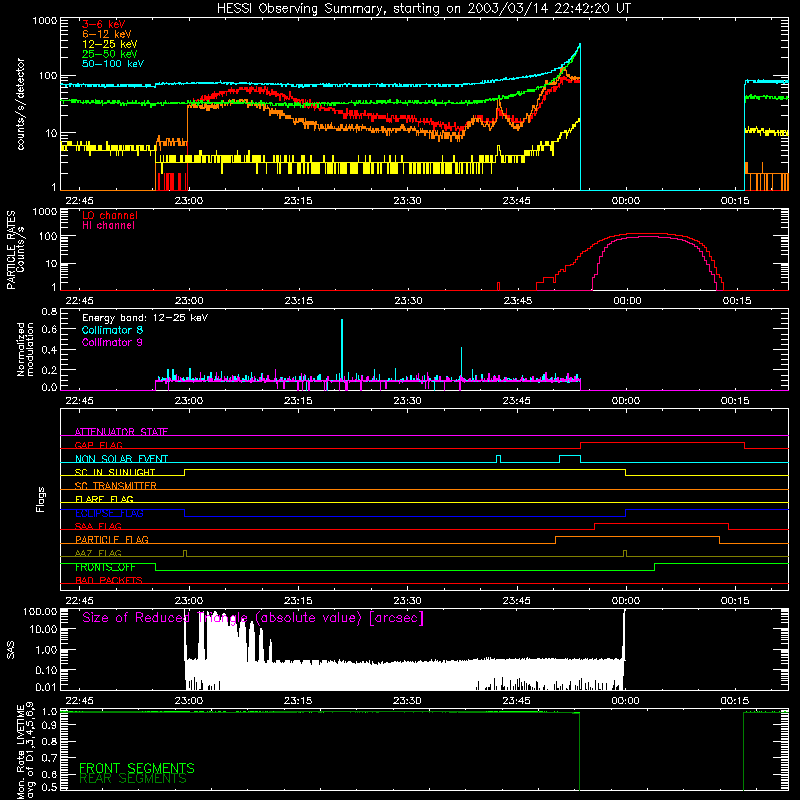Click the LO channel legend label
Image resolution: width=800 pixels, height=800 pixels.
pyautogui.click(x=110, y=215)
